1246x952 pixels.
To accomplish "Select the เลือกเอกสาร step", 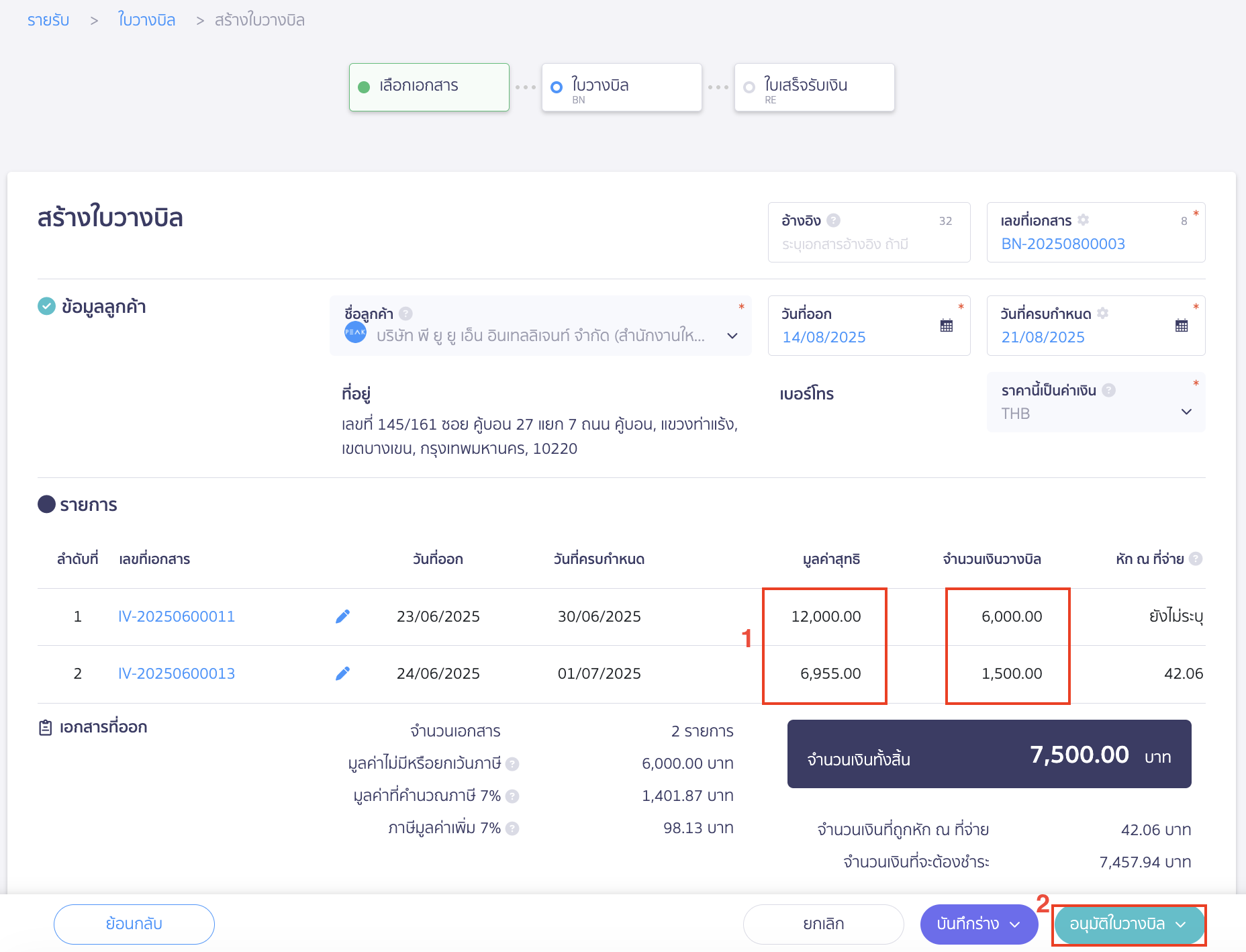I will (x=428, y=87).
